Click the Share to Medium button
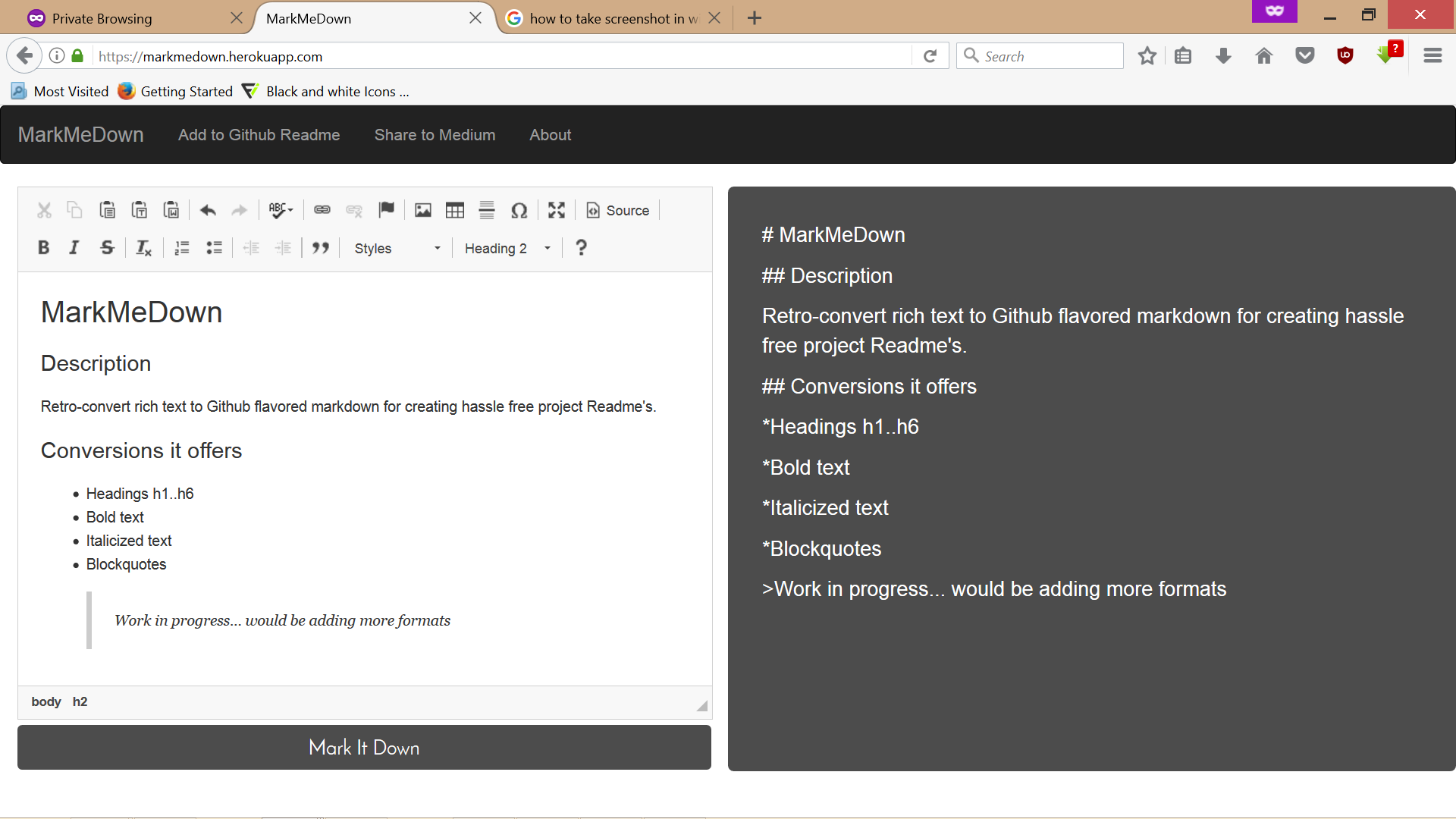The image size is (1456, 819). [x=434, y=135]
